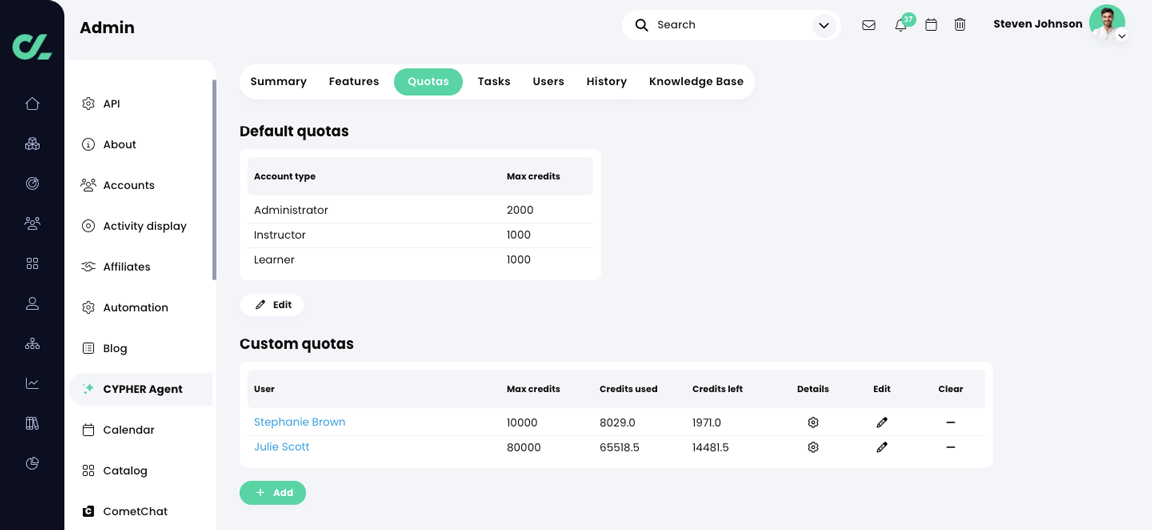Click the Learner account type row
The width and height of the screenshot is (1152, 530).
click(420, 260)
